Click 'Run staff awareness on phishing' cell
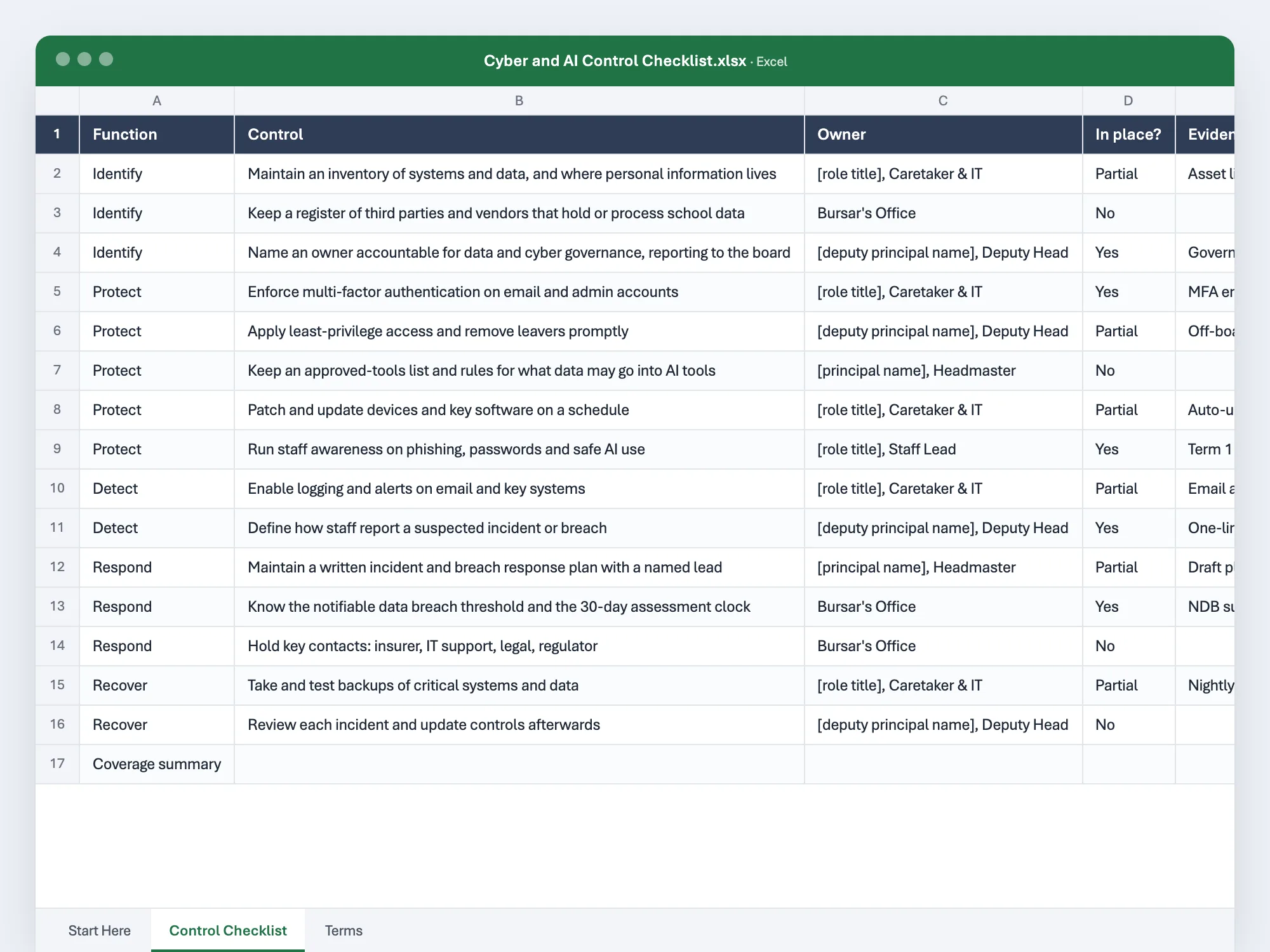The image size is (1270, 952). tap(519, 449)
